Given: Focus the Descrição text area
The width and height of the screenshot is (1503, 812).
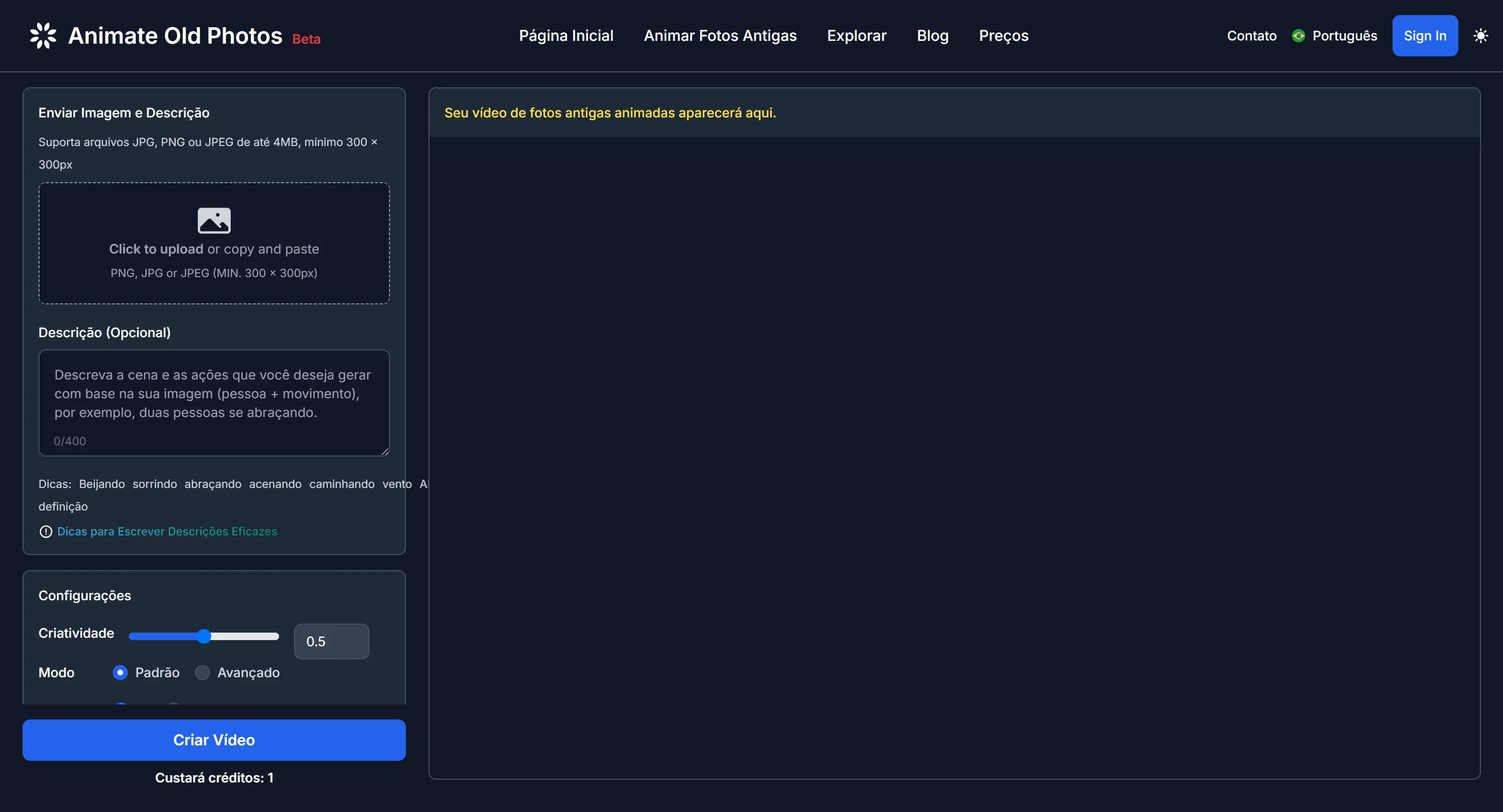Looking at the screenshot, I should [214, 402].
